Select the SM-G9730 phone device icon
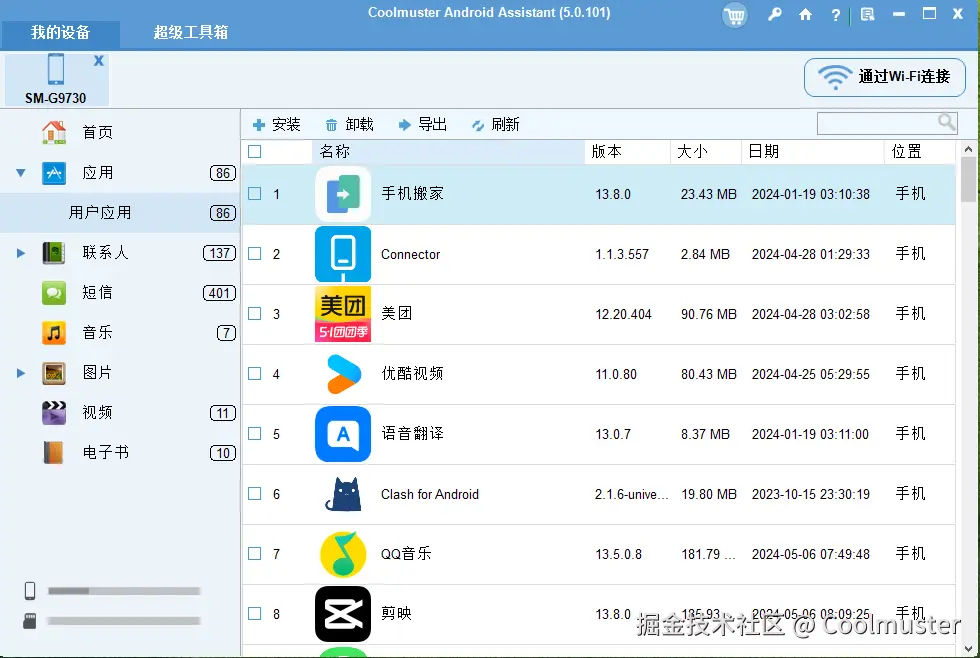This screenshot has width=980, height=658. click(56, 69)
